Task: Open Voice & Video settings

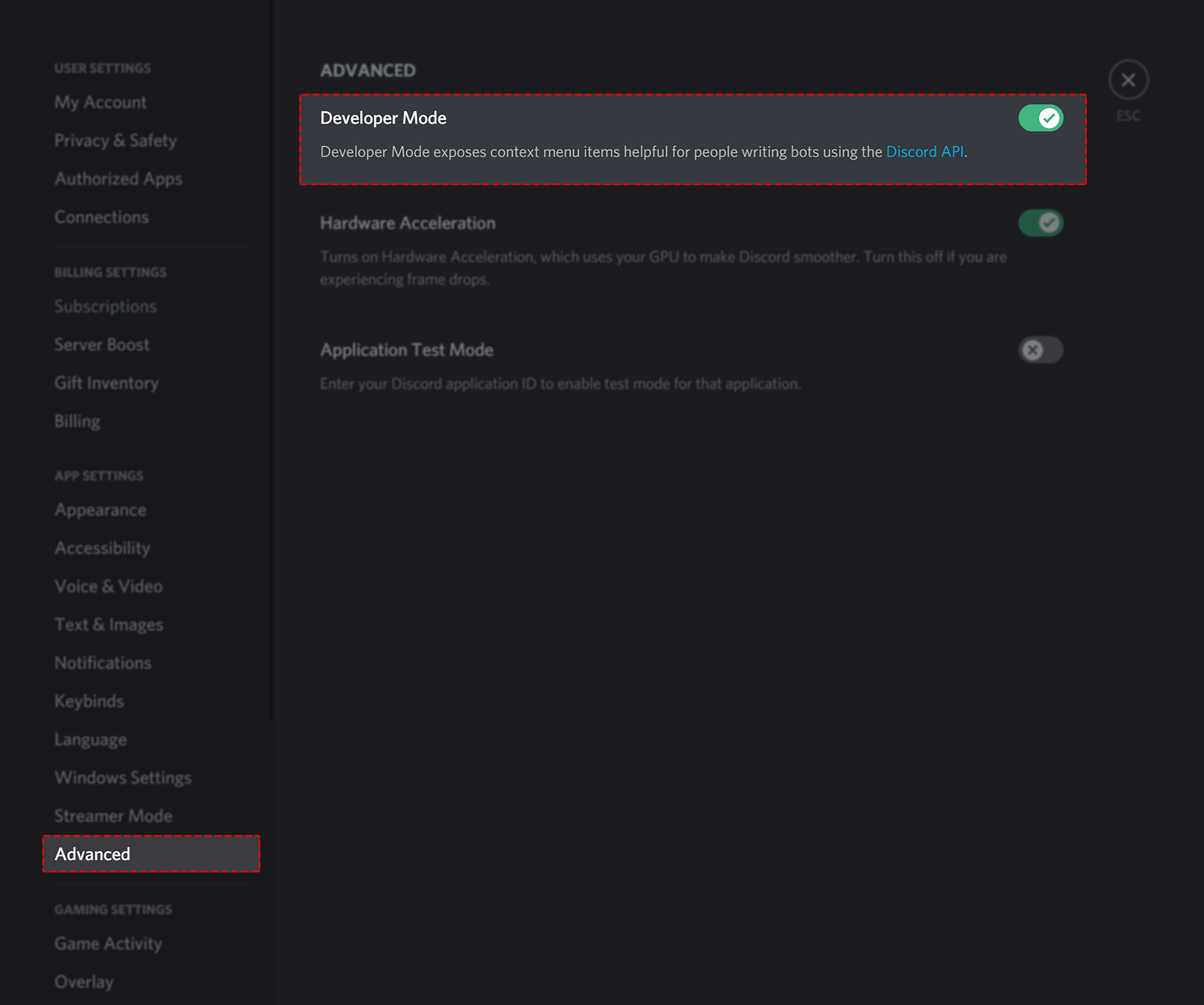Action: (108, 585)
